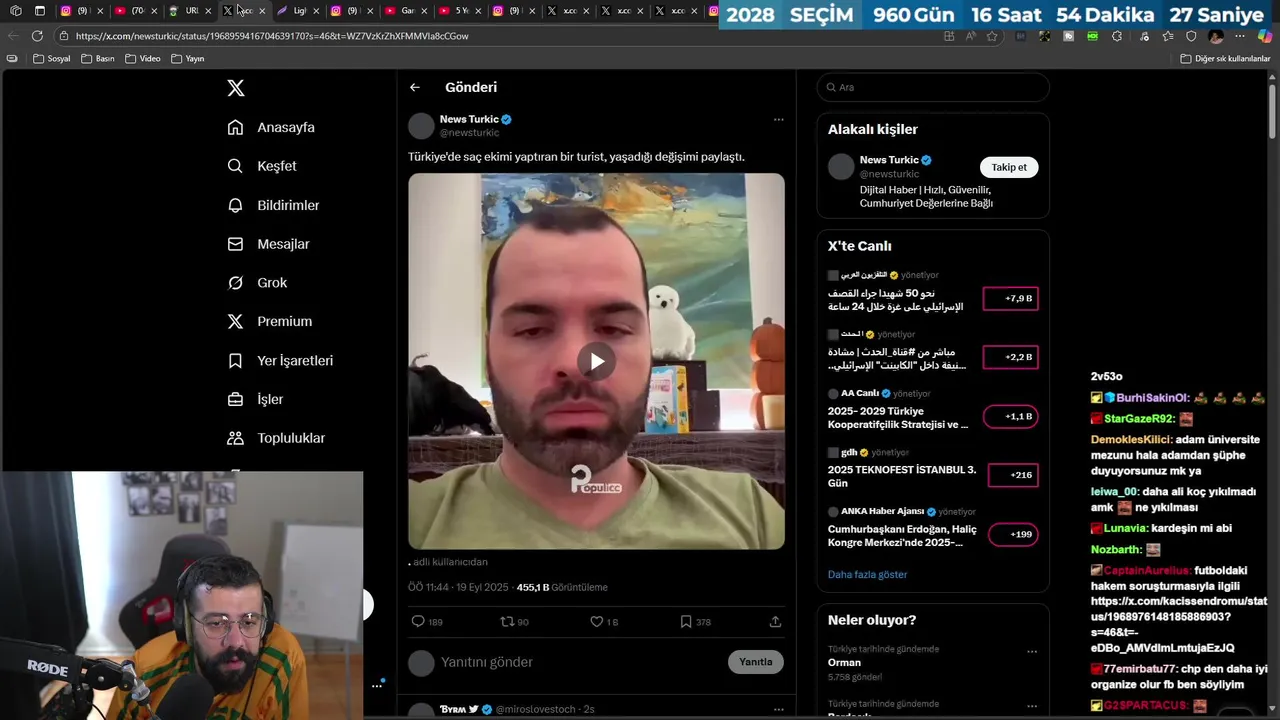Open Mesajlar in the sidebar
1280x720 pixels.
pos(268,244)
